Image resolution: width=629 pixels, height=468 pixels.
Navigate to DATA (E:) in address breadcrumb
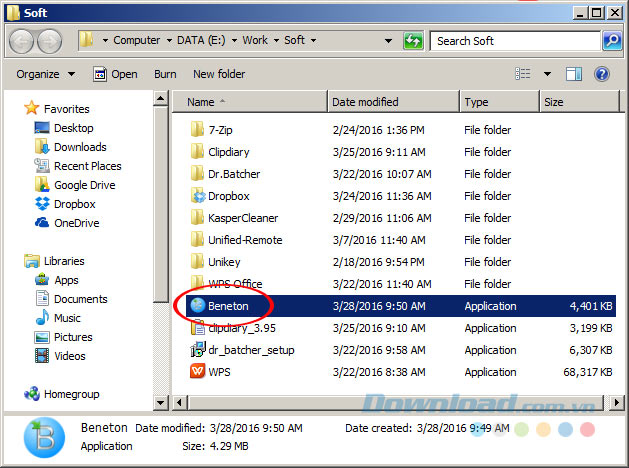(201, 41)
